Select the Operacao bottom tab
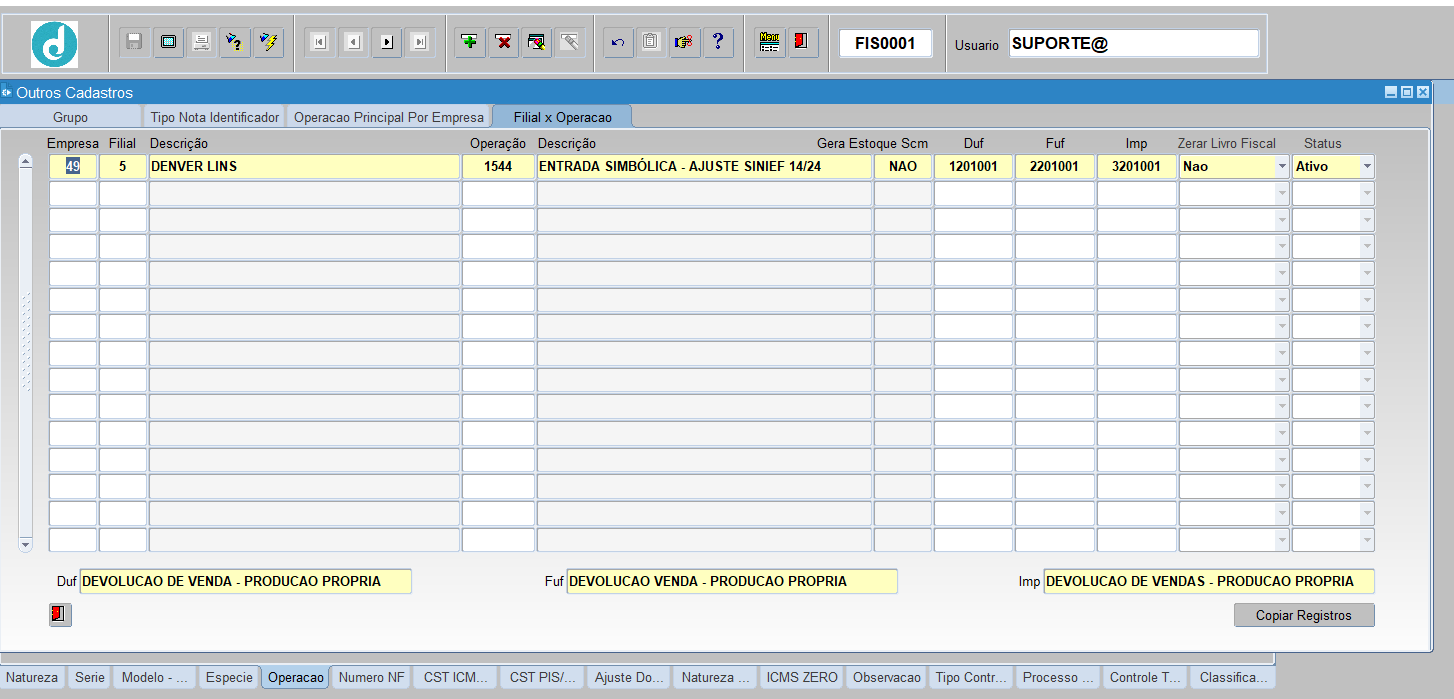Viewport: 1454px width, 699px height. tap(296, 677)
